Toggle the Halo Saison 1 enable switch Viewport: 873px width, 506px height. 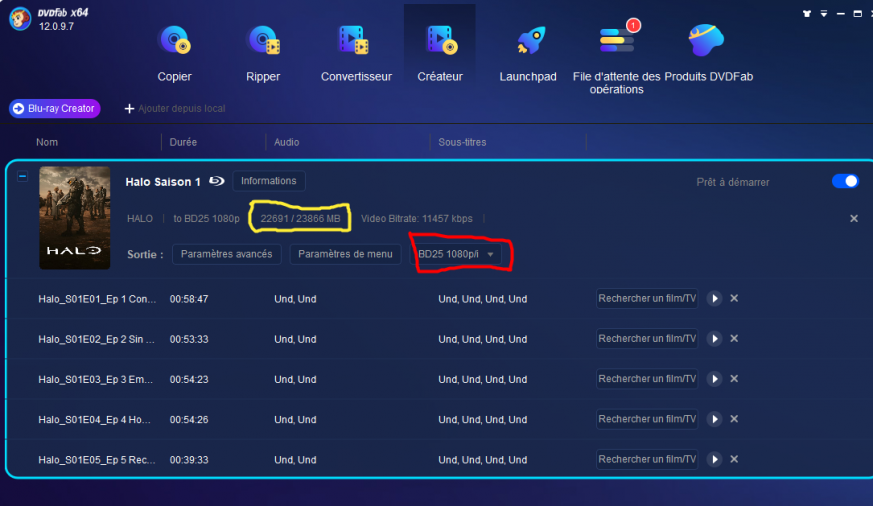845,181
